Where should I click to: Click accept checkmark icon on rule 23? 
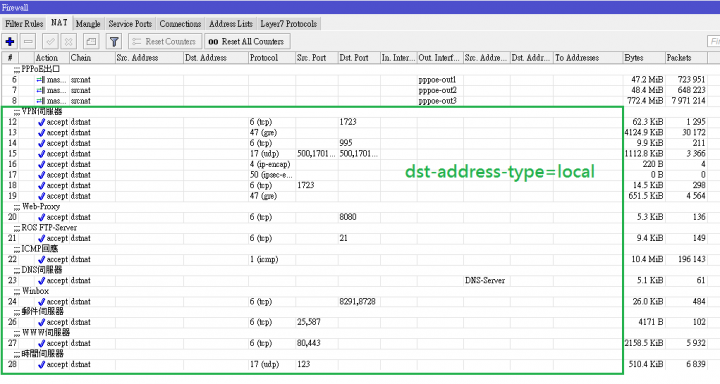pos(41,281)
